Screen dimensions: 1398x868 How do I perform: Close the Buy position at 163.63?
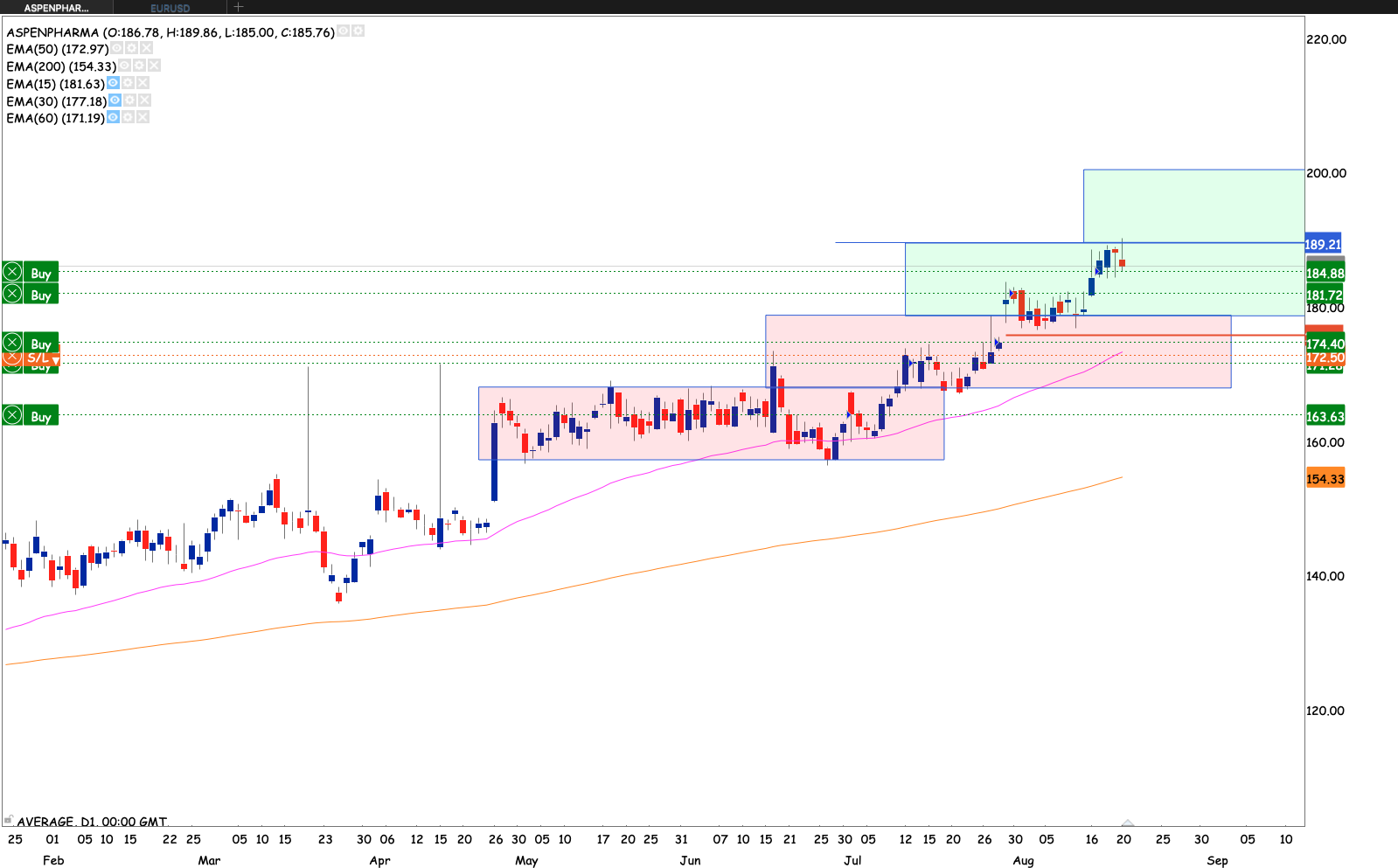coord(12,414)
